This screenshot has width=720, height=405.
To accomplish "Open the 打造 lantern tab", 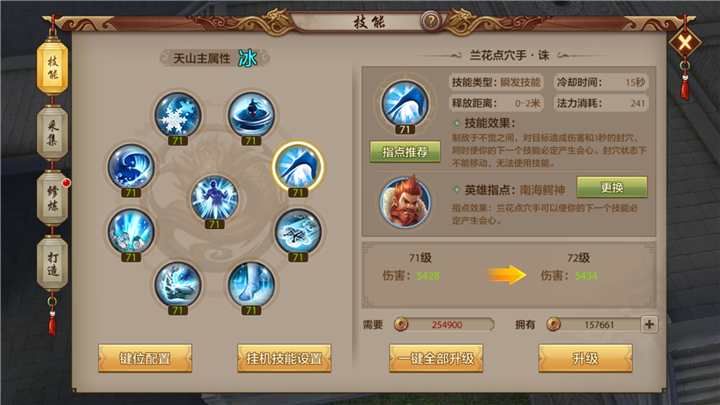I will pos(52,264).
